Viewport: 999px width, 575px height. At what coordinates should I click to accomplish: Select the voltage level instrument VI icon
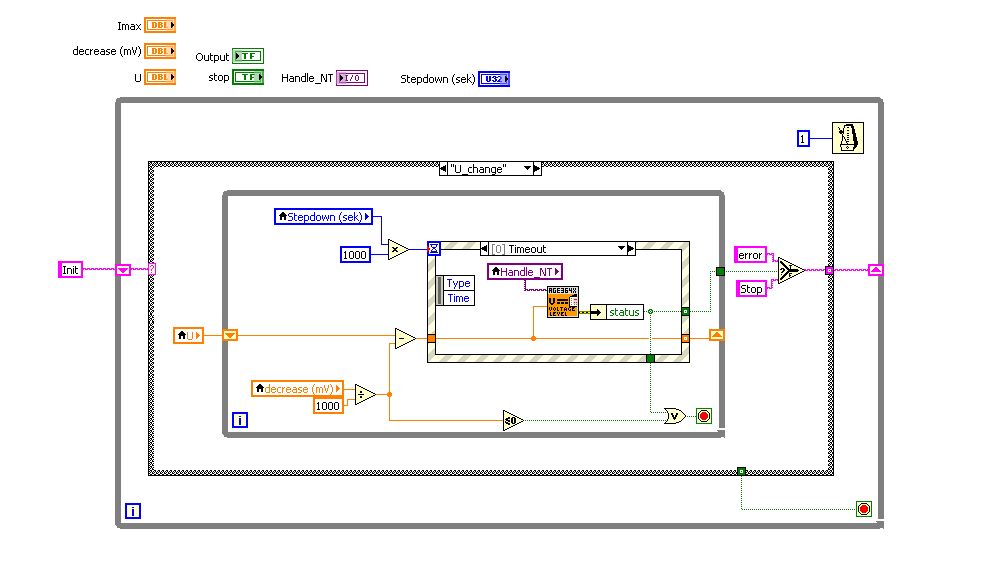[563, 302]
